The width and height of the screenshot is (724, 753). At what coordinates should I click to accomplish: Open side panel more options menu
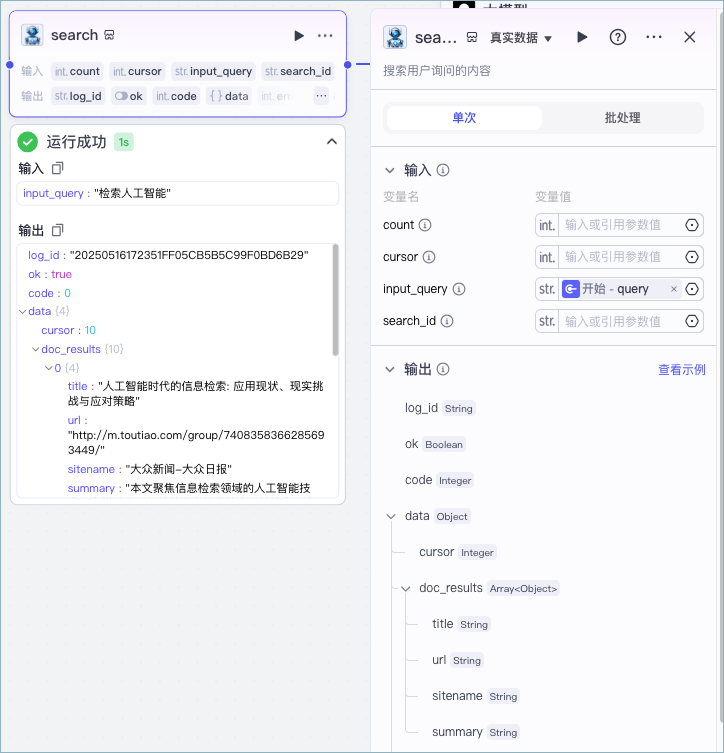pyautogui.click(x=653, y=37)
